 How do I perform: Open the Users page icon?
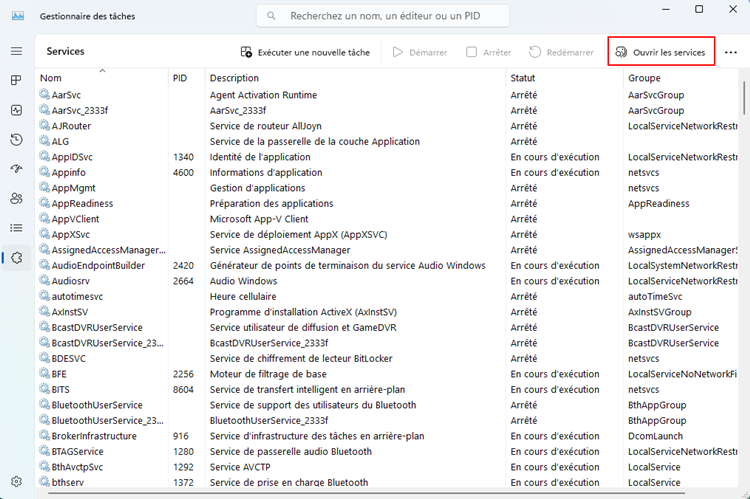[16, 198]
